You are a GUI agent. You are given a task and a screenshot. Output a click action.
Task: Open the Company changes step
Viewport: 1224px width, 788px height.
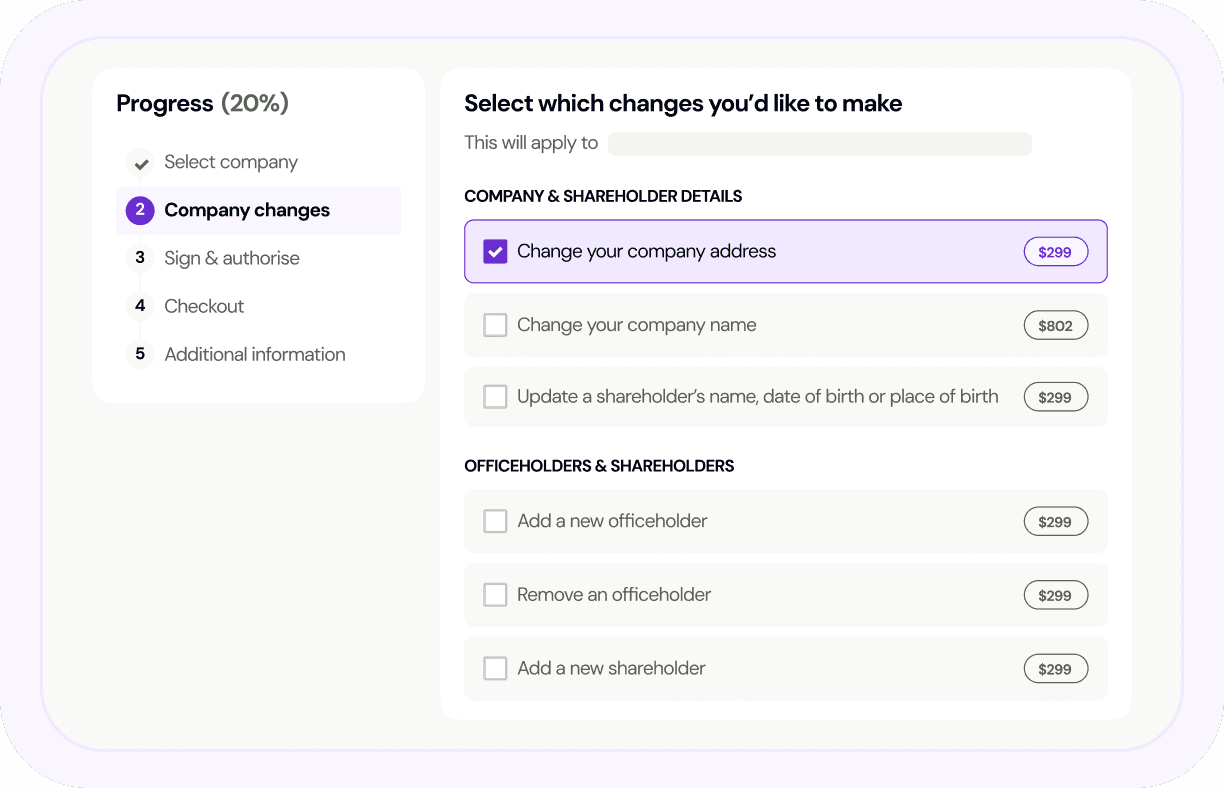click(x=247, y=211)
